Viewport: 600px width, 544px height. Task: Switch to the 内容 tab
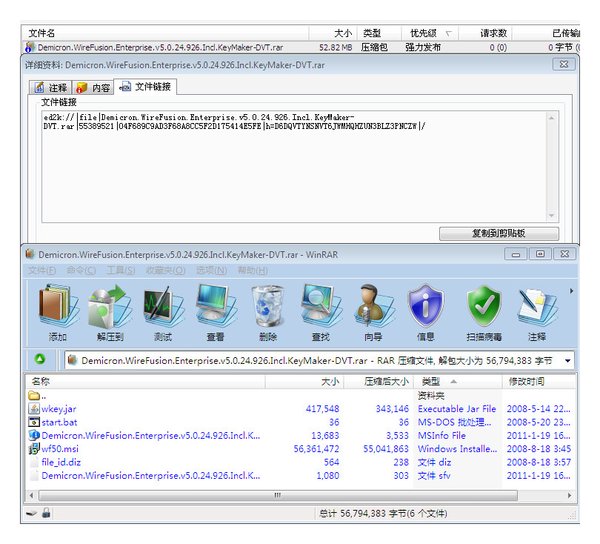point(93,88)
